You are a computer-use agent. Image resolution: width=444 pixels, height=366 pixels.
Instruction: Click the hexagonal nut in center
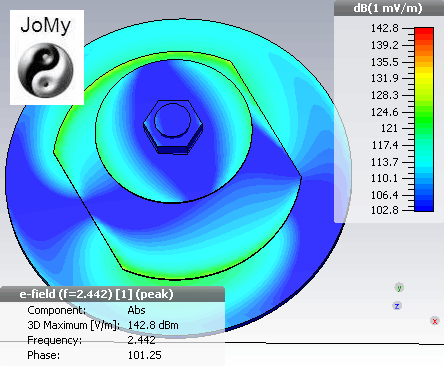click(173, 127)
